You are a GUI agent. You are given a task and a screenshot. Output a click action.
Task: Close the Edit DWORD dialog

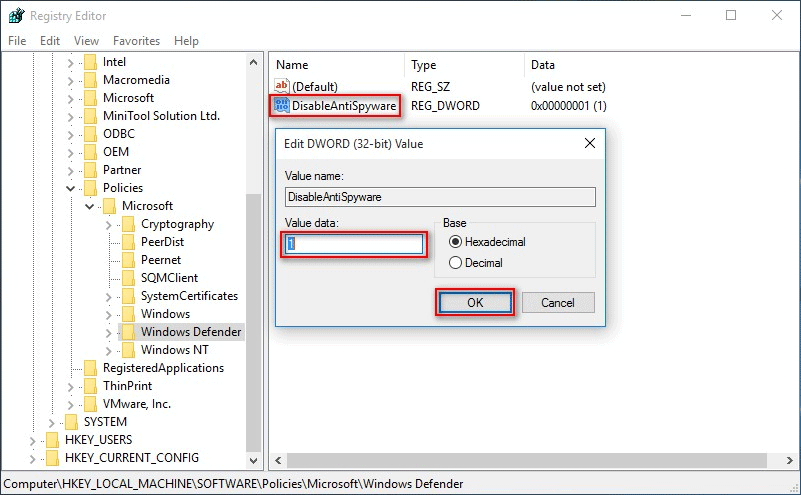click(x=589, y=143)
